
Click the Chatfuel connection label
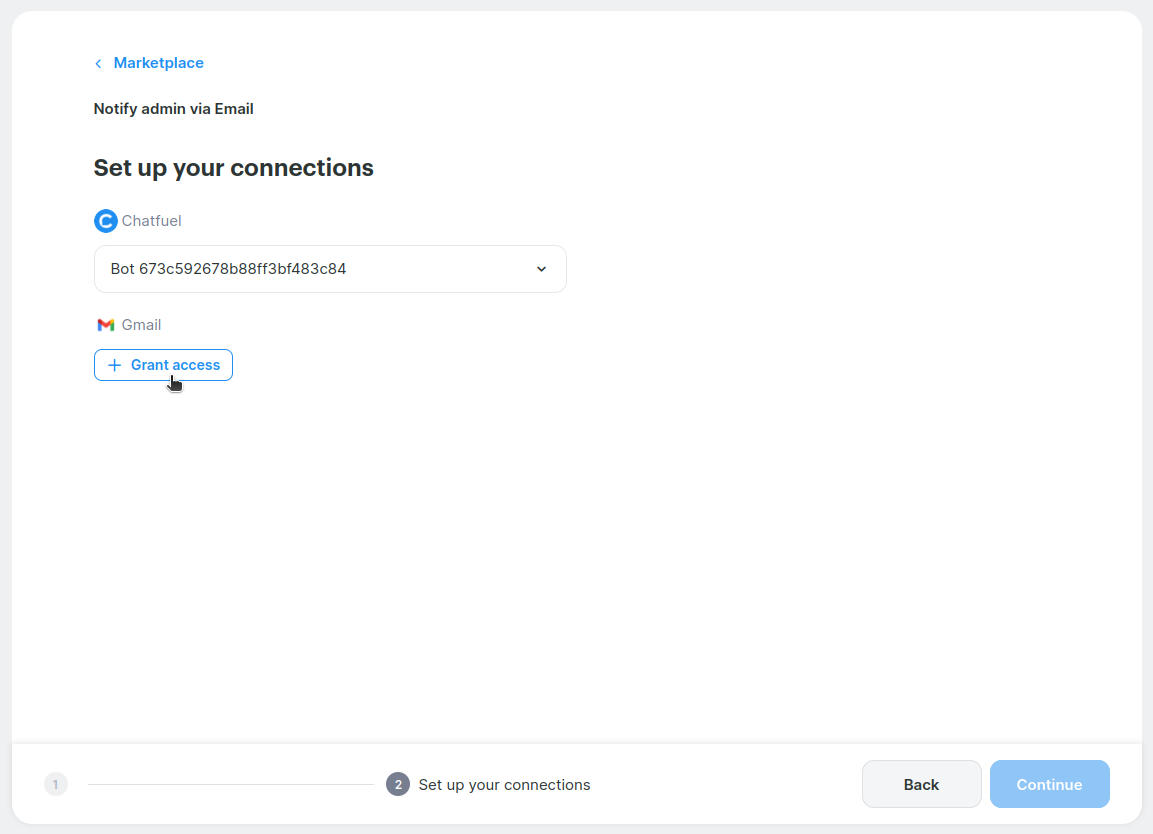151,221
